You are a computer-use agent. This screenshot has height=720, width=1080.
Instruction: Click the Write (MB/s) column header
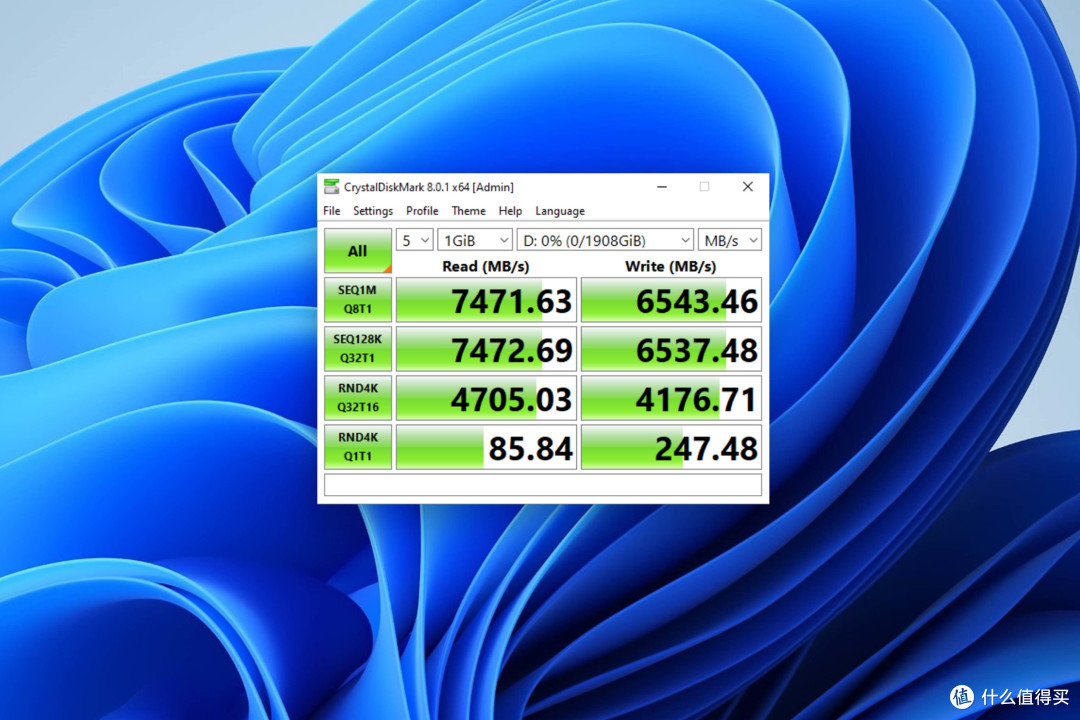pos(670,266)
